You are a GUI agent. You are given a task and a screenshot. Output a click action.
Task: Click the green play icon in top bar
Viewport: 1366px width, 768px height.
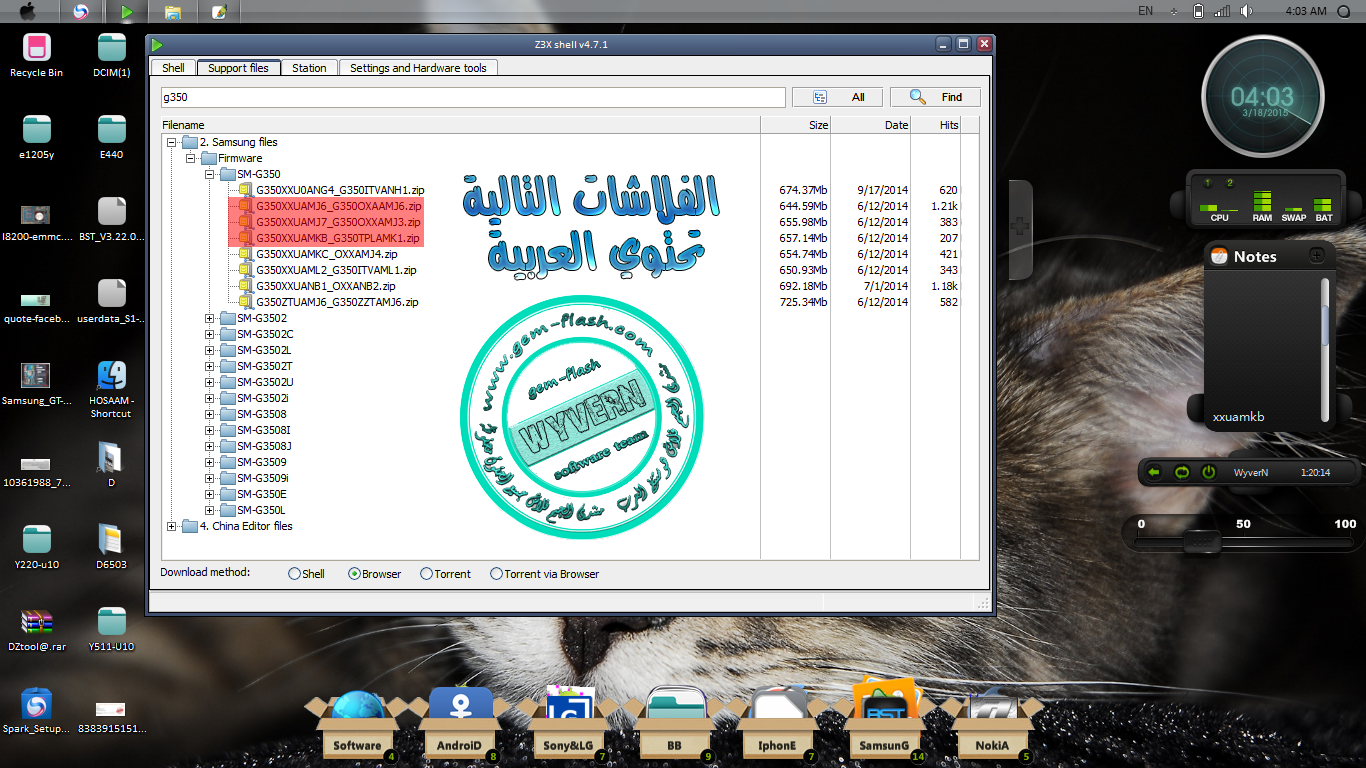(x=126, y=12)
